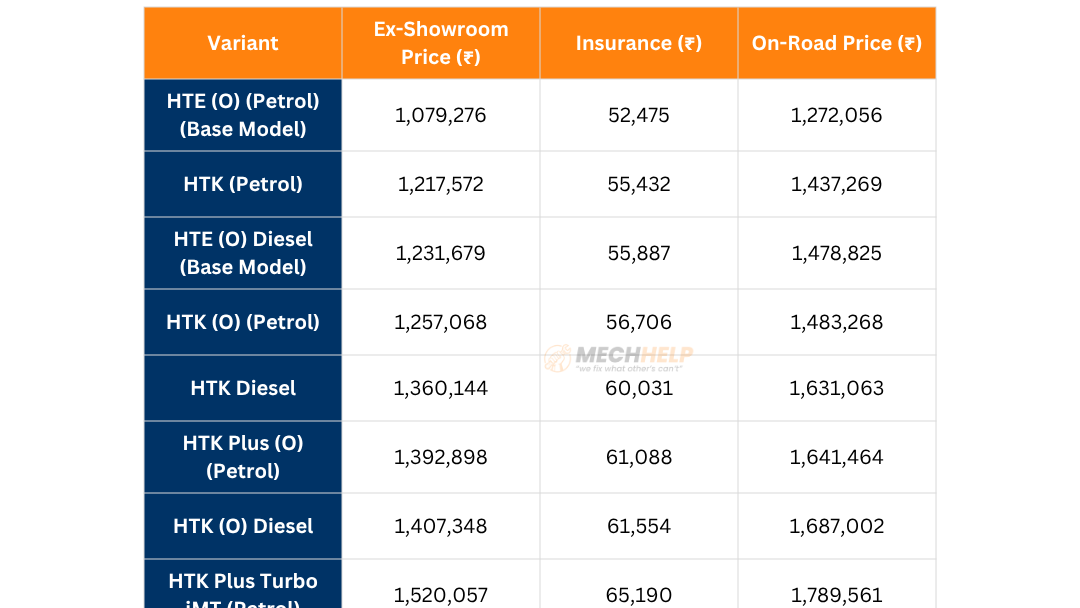Click the HTE (O) Diesel Base Model cell
1080x608 pixels.
(x=243, y=253)
